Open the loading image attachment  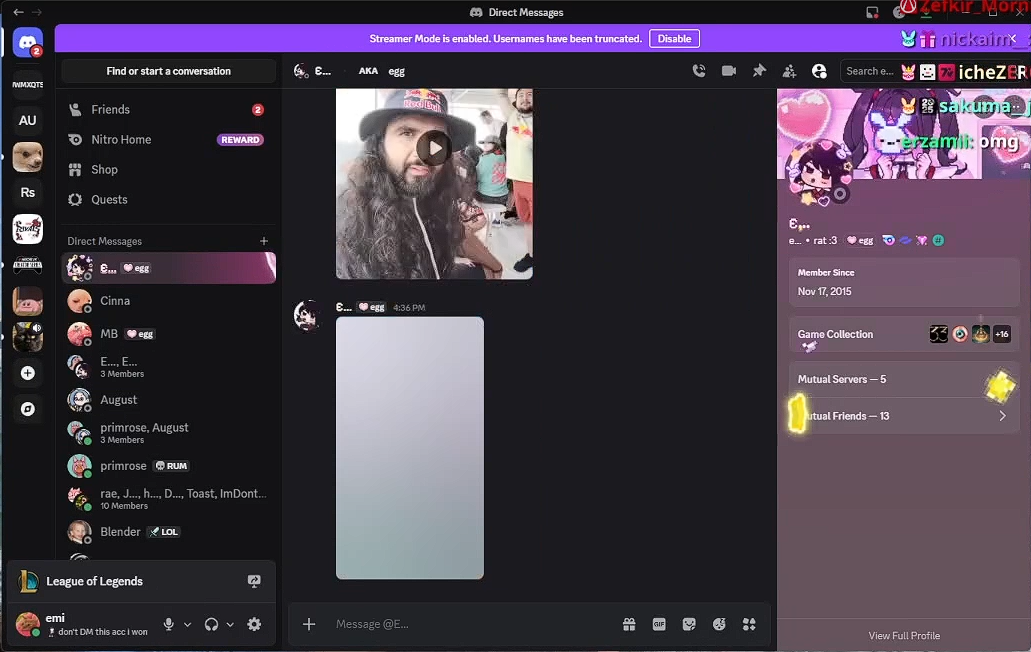tap(410, 448)
